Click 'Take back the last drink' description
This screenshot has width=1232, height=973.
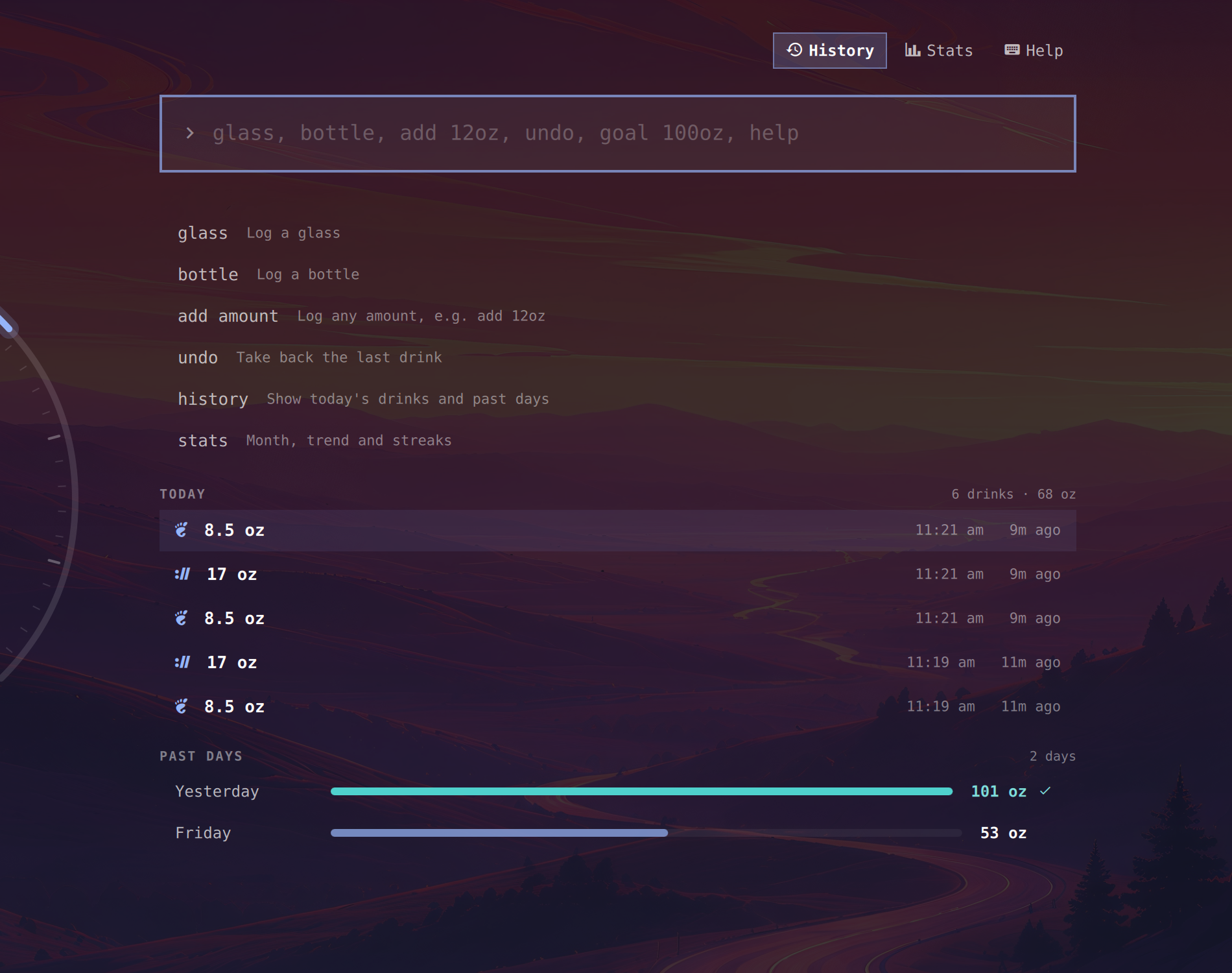pyautogui.click(x=339, y=357)
